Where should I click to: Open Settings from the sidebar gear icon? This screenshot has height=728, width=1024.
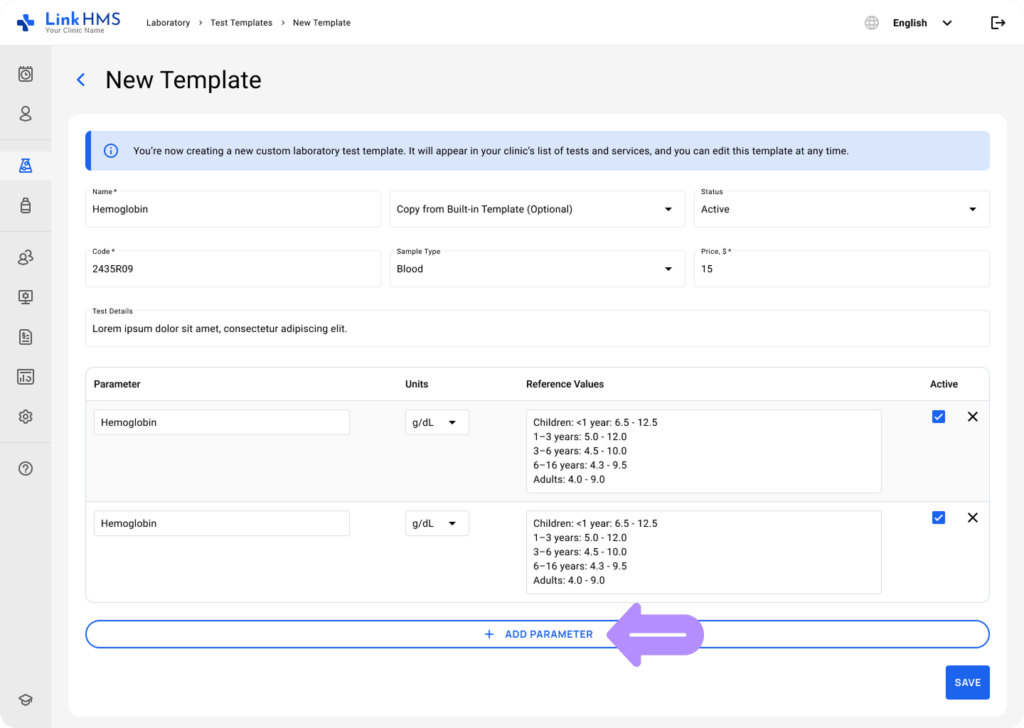tap(25, 416)
